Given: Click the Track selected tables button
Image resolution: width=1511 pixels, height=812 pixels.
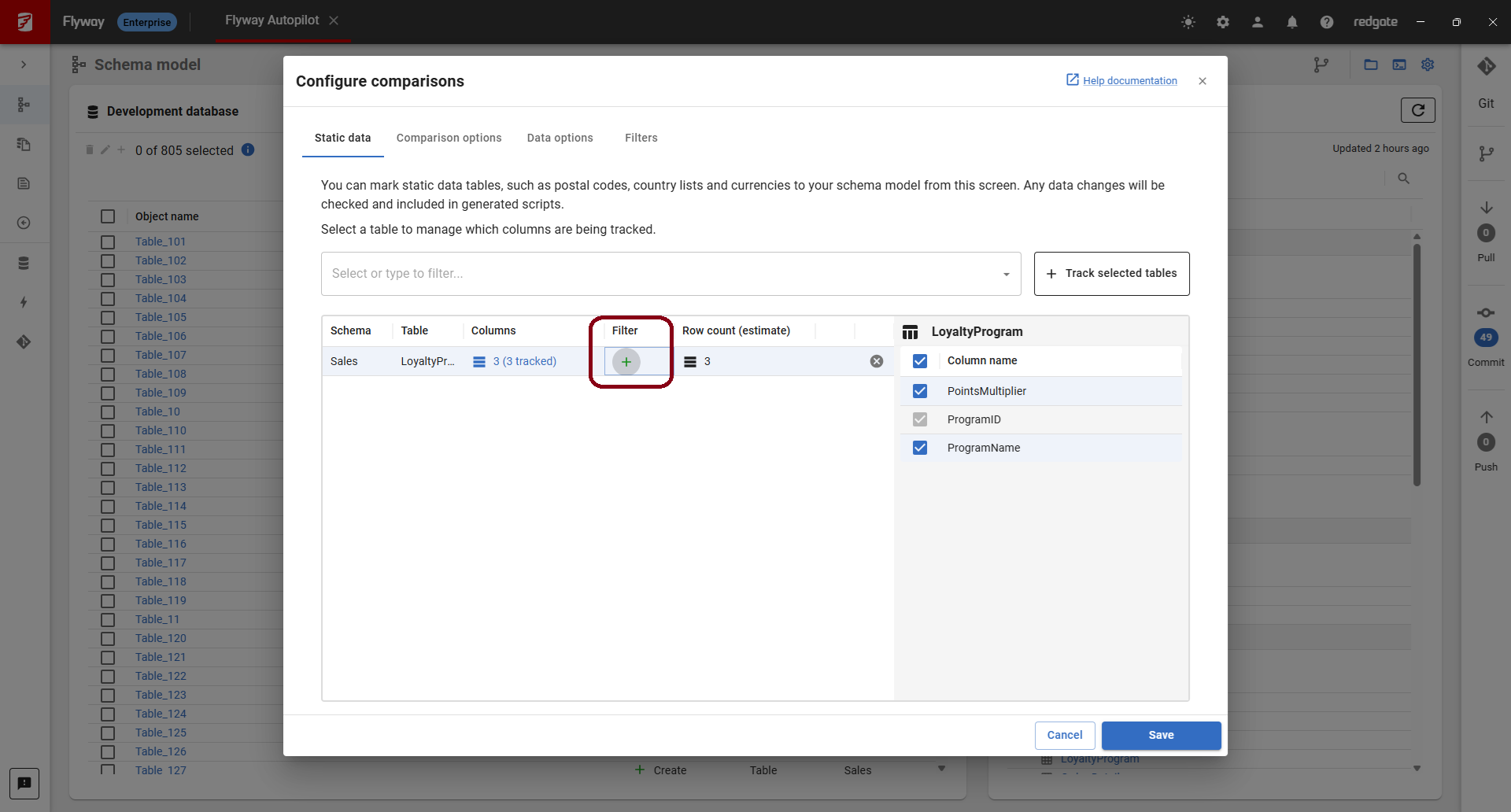Looking at the screenshot, I should tap(1111, 274).
